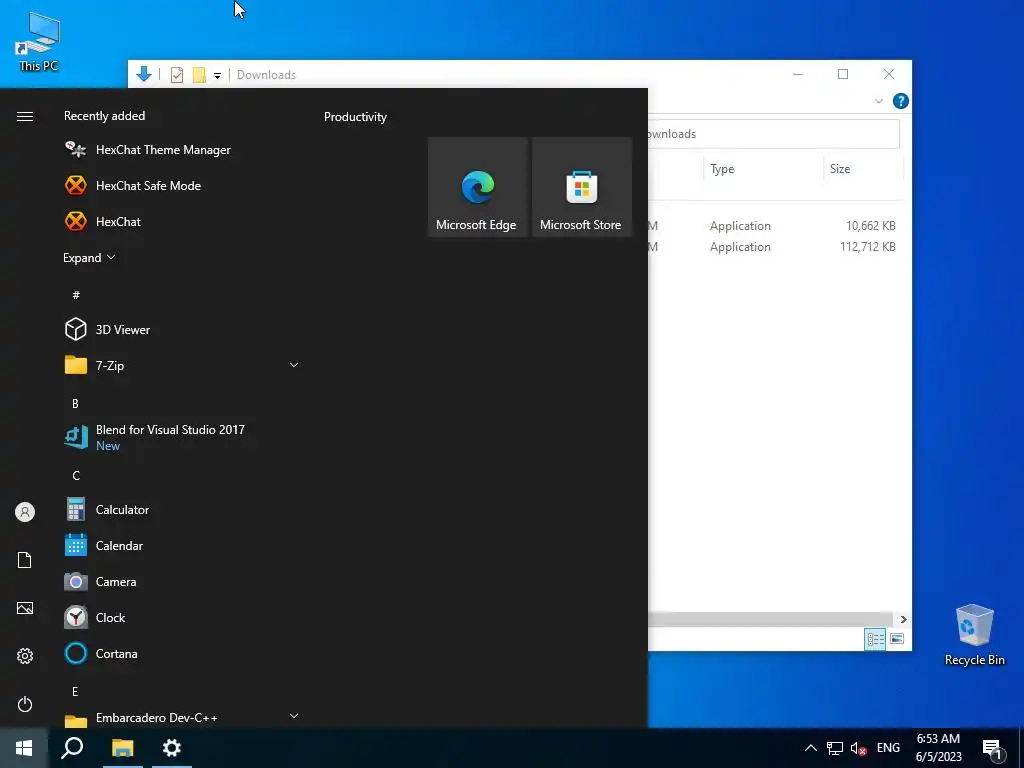Image resolution: width=1024 pixels, height=768 pixels.
Task: Open Microsoft Edge tile
Action: click(x=477, y=187)
